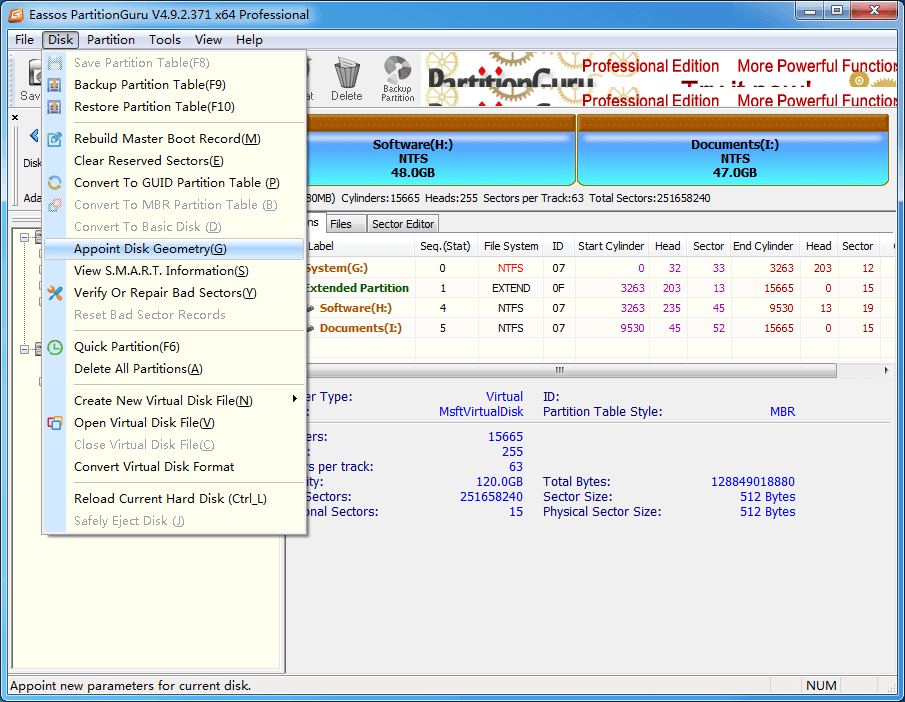Click the NUM indicator in status bar
The image size is (905, 702).
pos(821,686)
